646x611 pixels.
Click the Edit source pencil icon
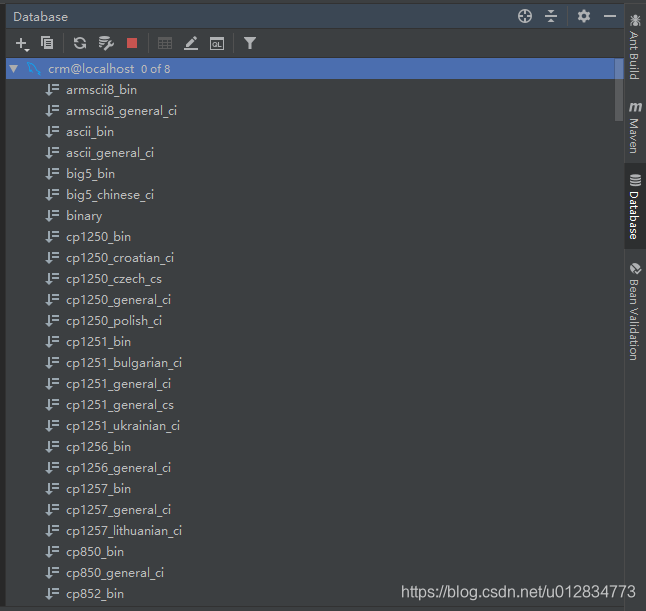click(191, 43)
